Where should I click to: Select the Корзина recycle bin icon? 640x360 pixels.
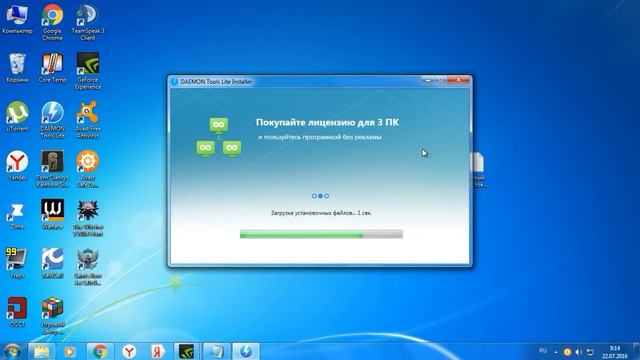click(17, 68)
